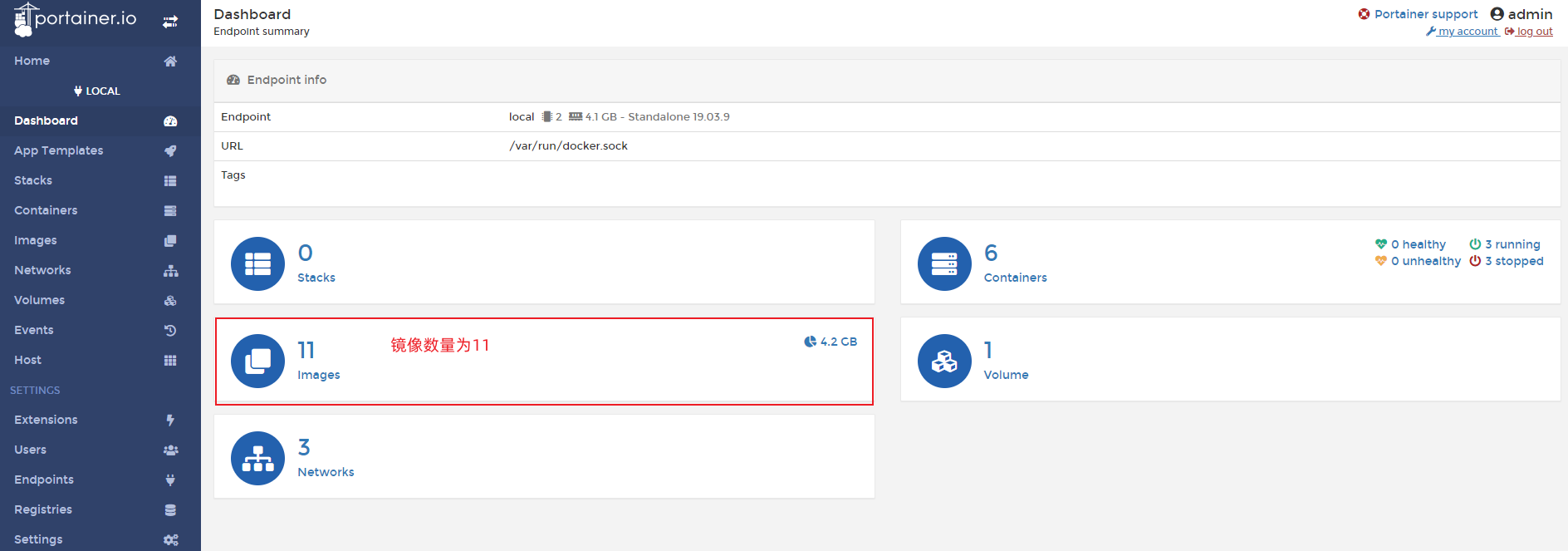Open Extensions under Settings section
The height and width of the screenshot is (551, 1568).
pyautogui.click(x=100, y=420)
